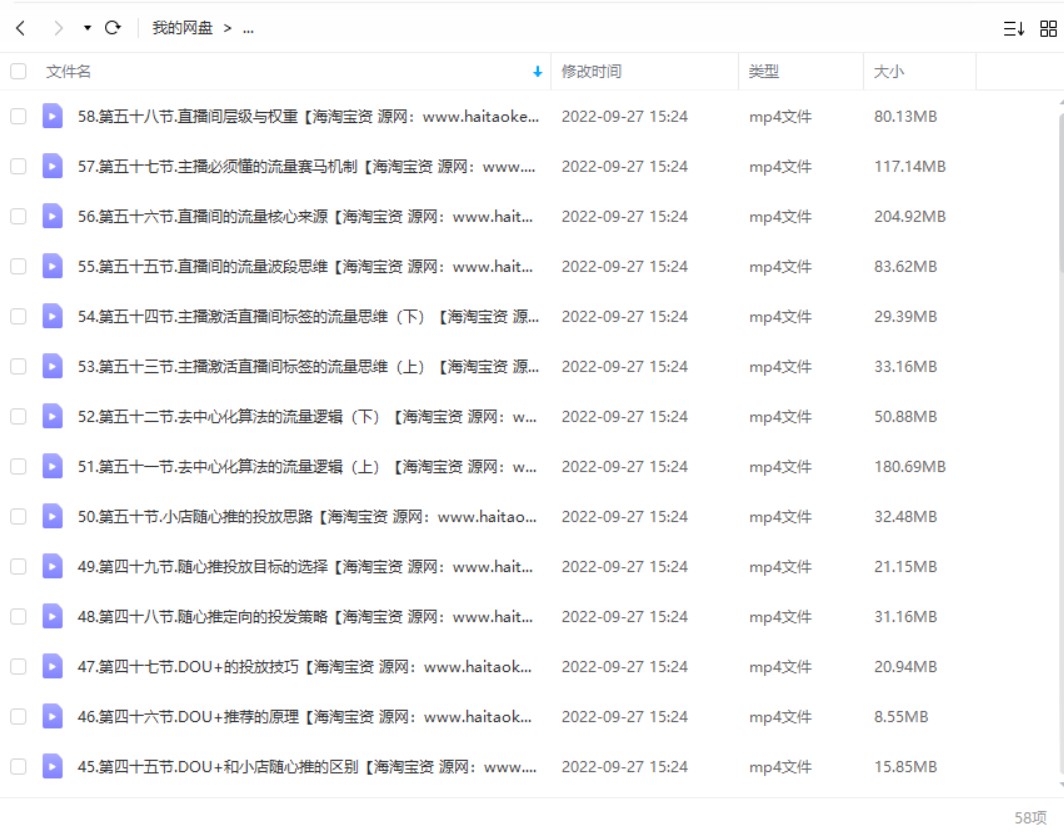This screenshot has height=835, width=1064.
Task: Toggle the blue sort direction arrow
Action: [537, 71]
